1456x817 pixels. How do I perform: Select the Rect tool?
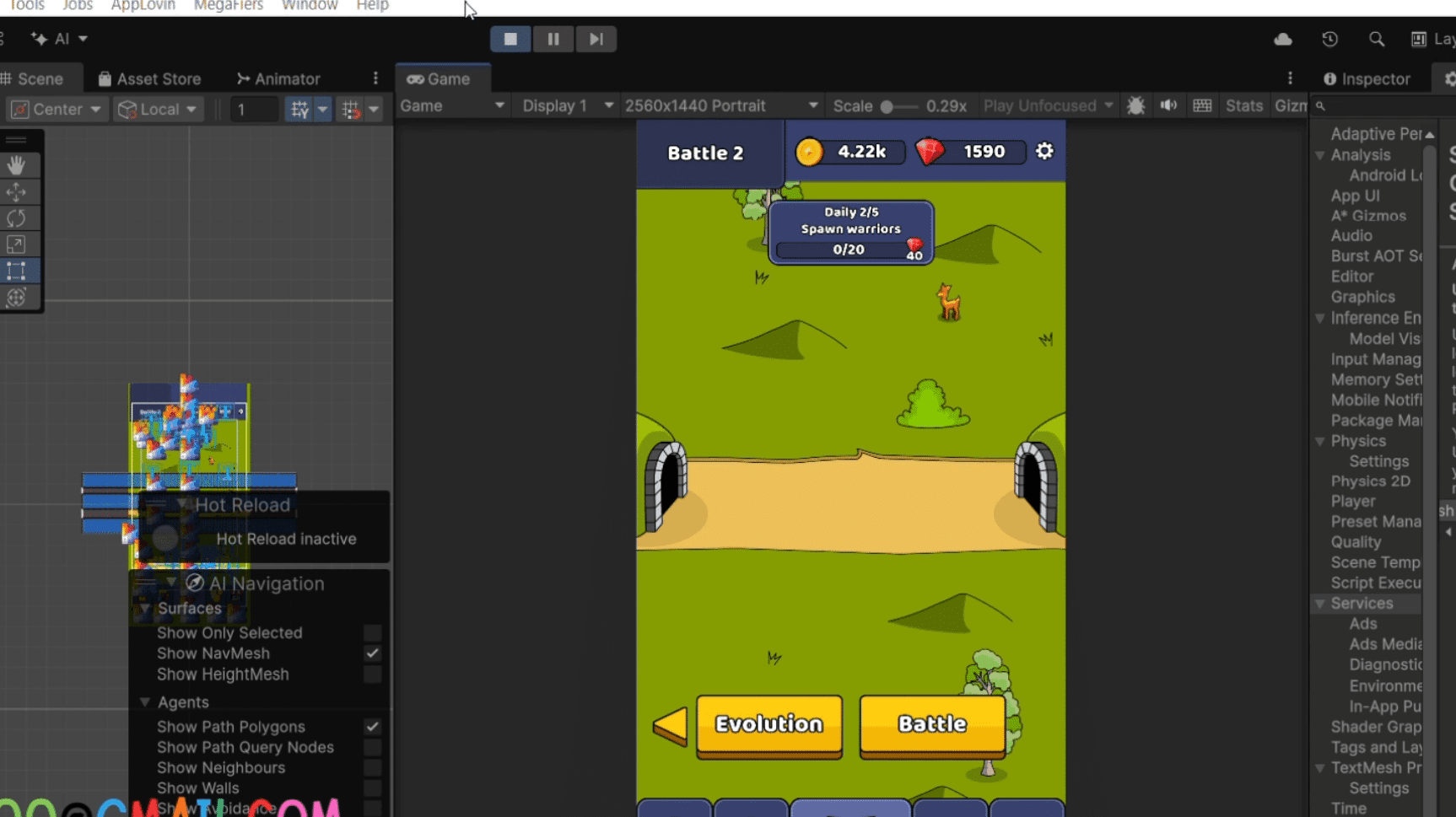click(16, 271)
